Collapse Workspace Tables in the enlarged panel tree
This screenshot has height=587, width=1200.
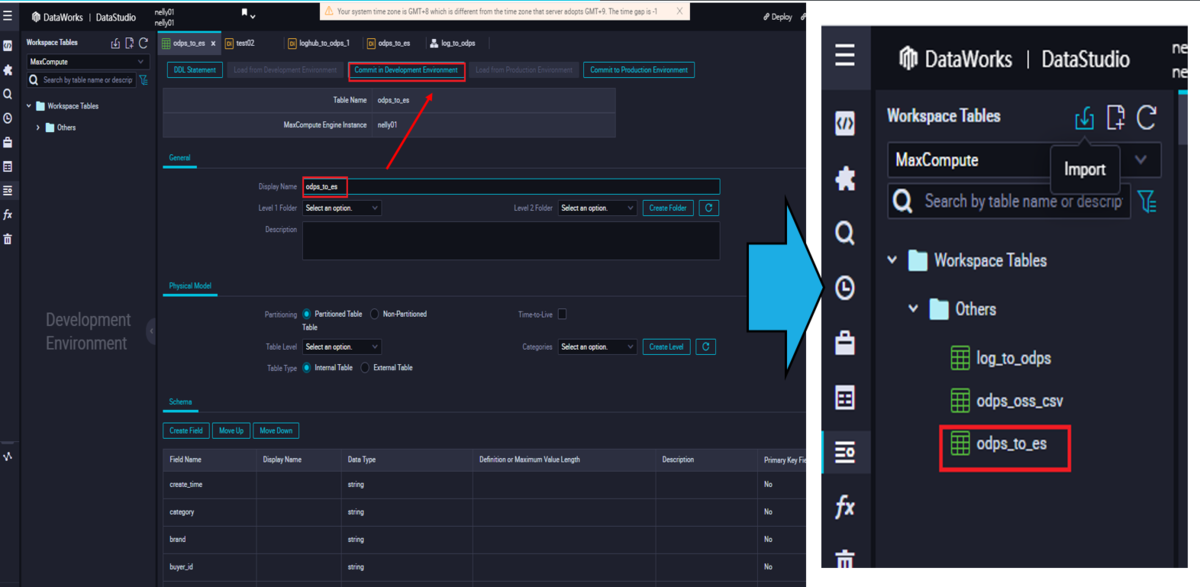892,260
